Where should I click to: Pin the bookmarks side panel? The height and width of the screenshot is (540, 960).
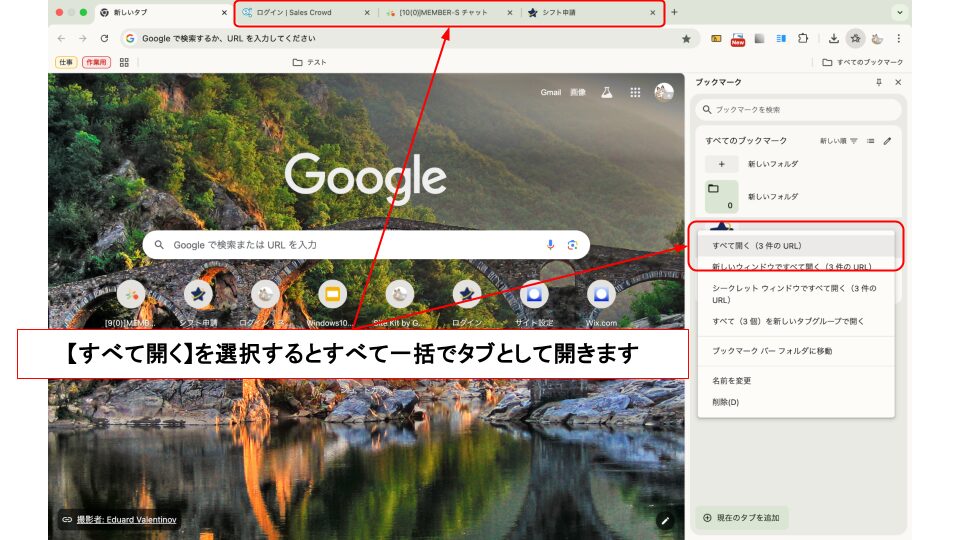click(x=879, y=82)
